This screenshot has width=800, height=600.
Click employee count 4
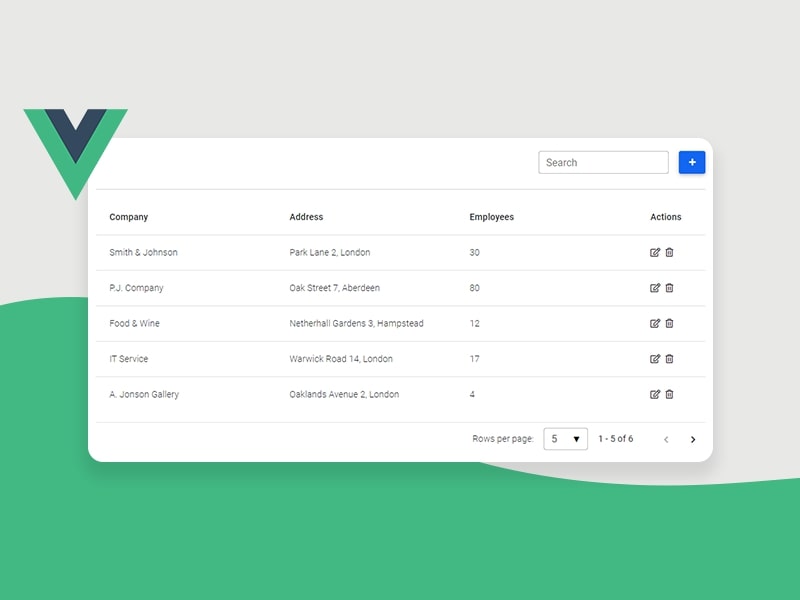[x=472, y=394]
